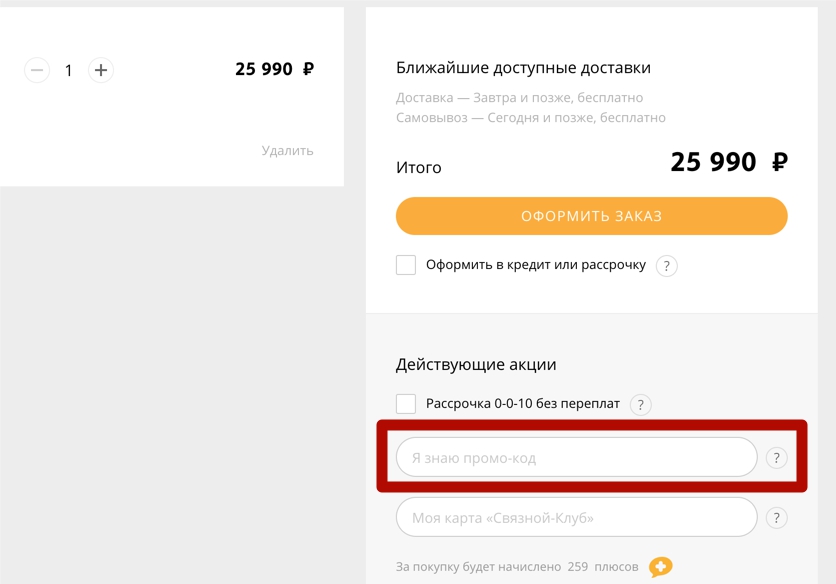Viewport: 836px width, 584px height.
Task: Click the Доставка — Завтра и позже line
Action: coord(519,98)
